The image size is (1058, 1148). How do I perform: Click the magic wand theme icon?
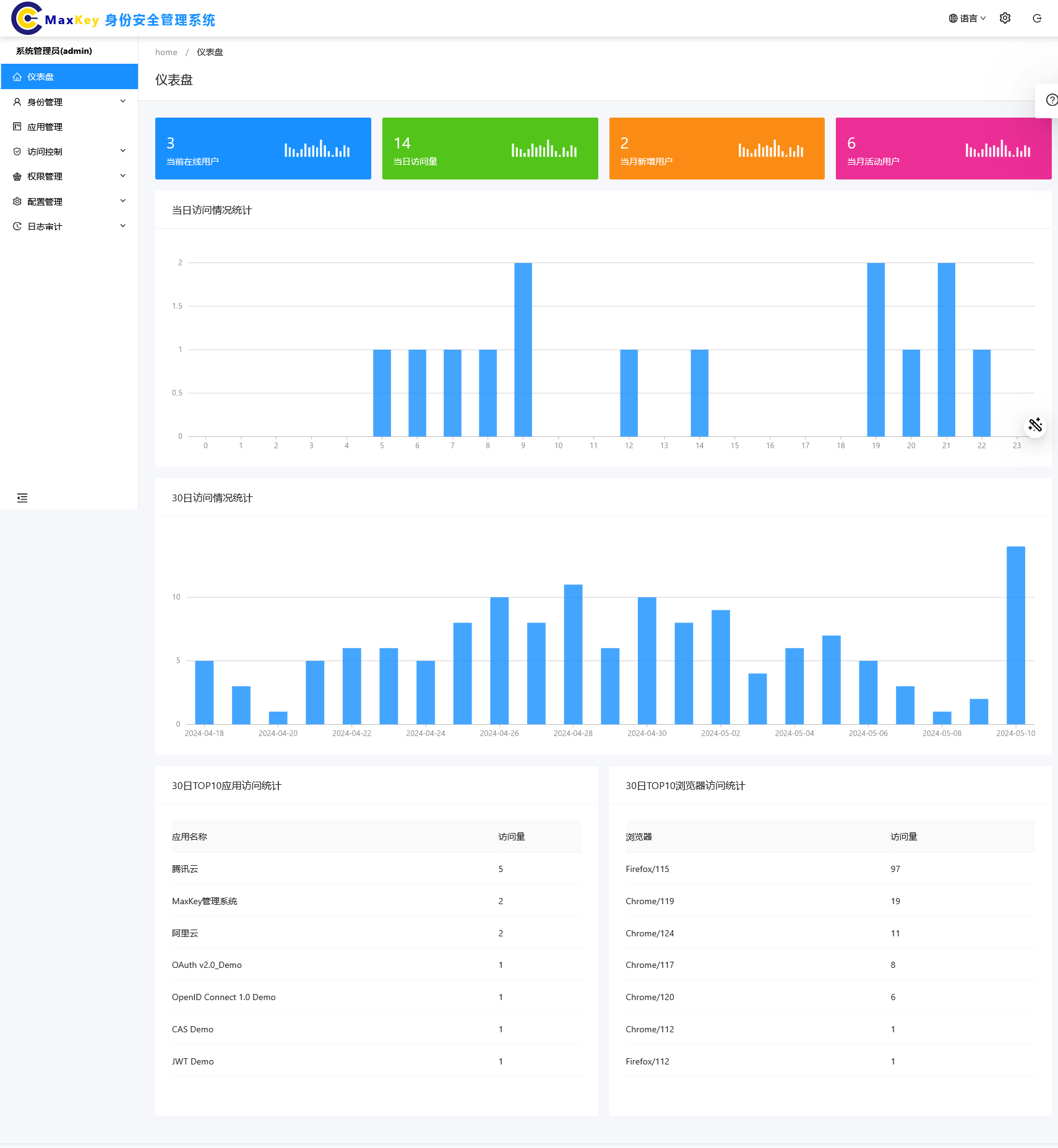[x=1035, y=425]
